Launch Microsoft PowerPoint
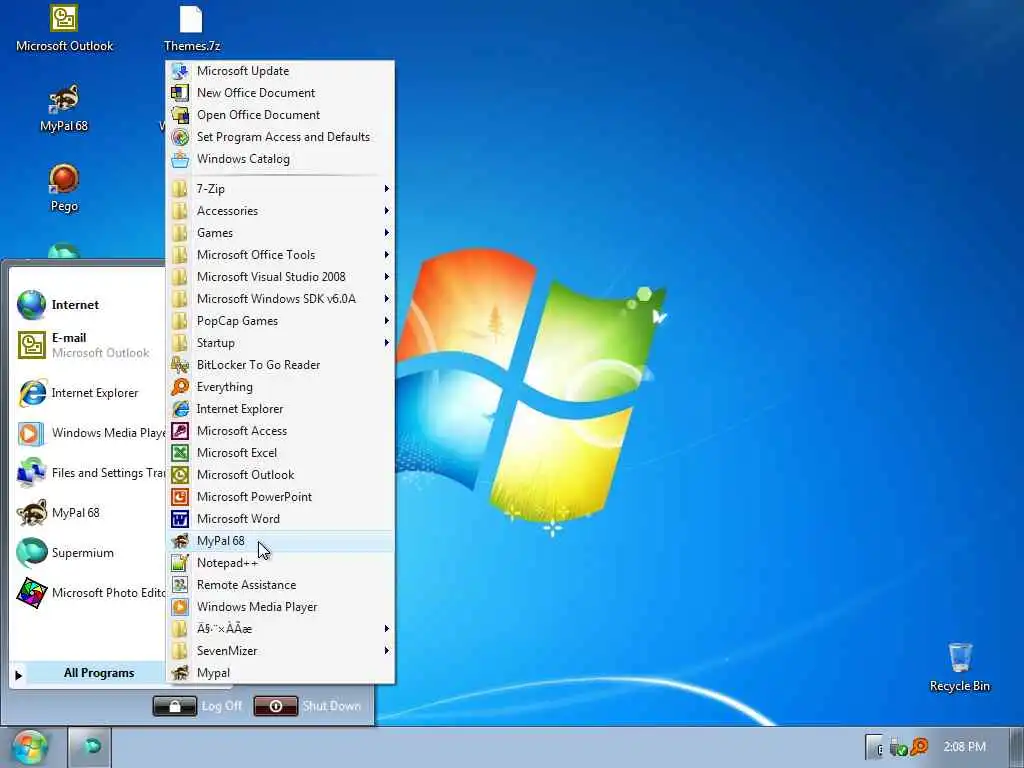 pos(280,497)
